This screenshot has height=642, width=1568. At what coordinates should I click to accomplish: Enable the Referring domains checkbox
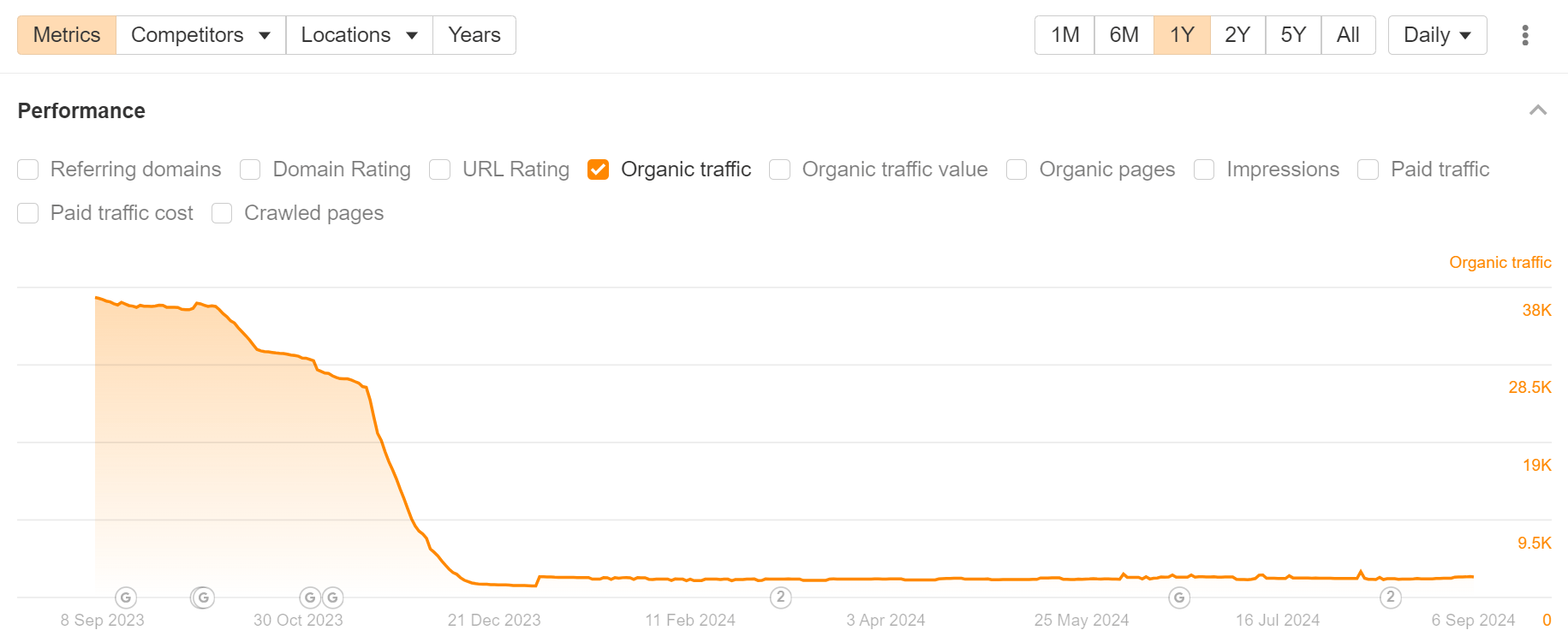(x=27, y=169)
